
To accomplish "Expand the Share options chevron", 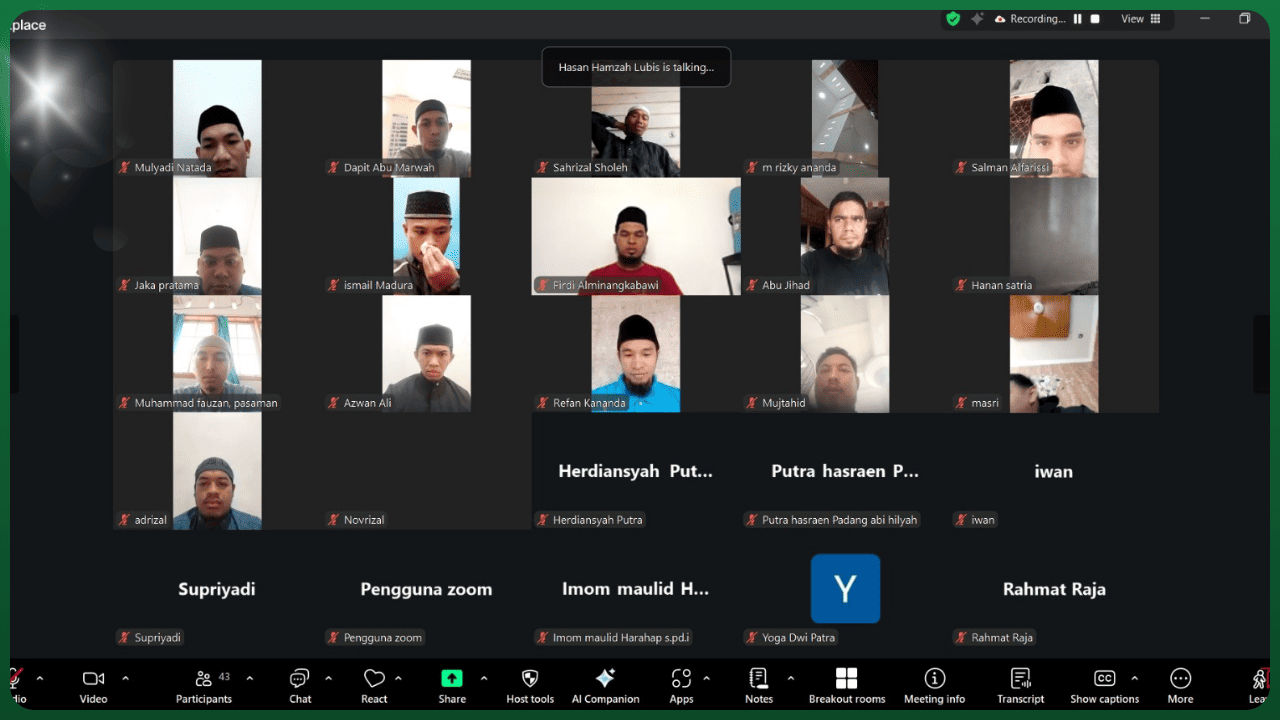I will (x=484, y=678).
